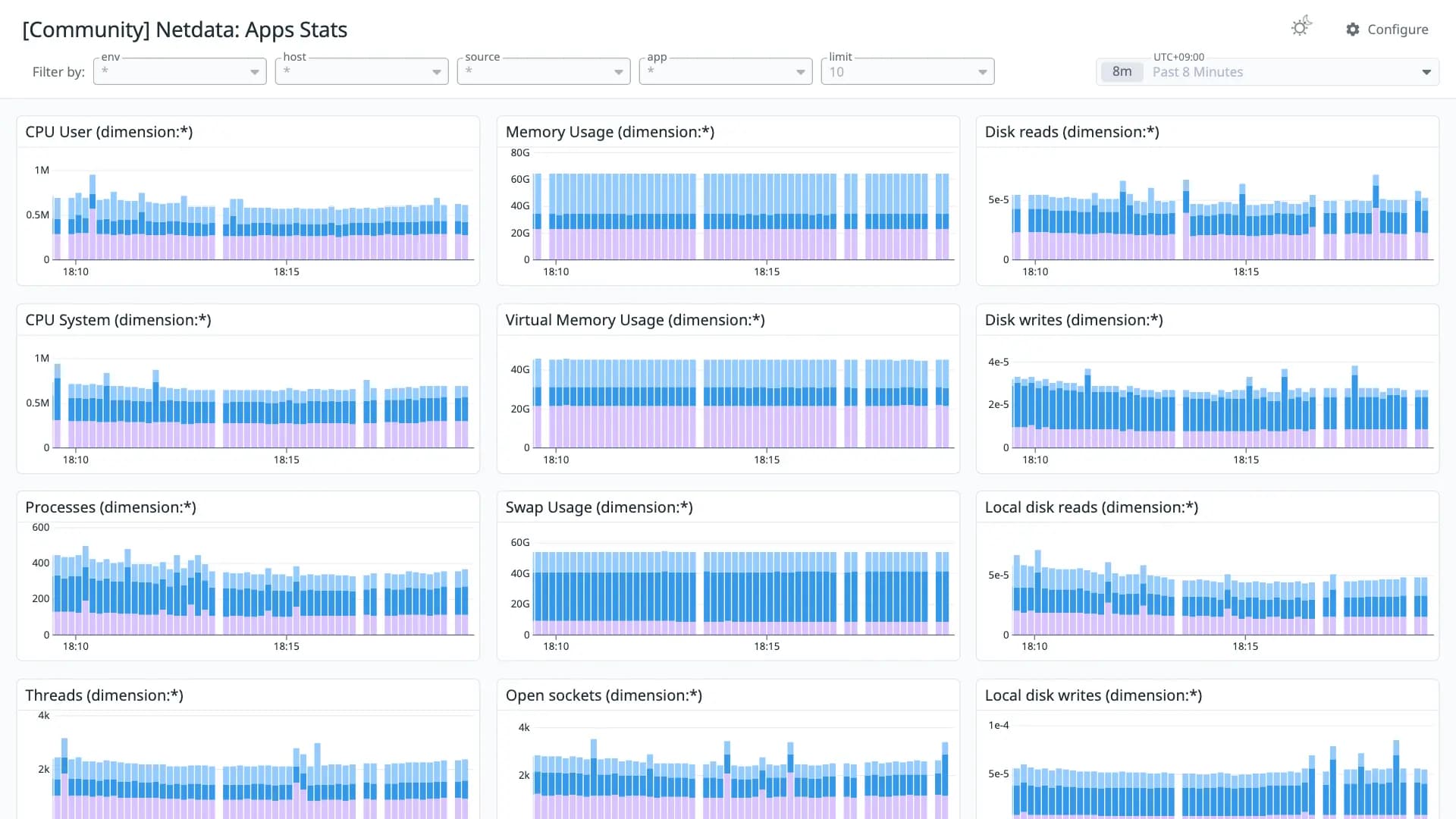This screenshot has height=819, width=1456.
Task: Click the Configure gear icon
Action: (1353, 29)
